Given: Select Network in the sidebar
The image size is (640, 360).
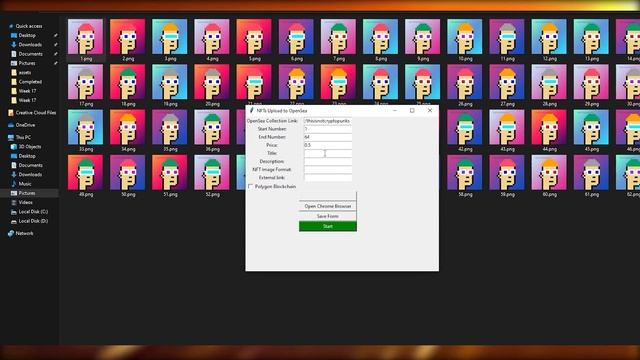Looking at the screenshot, I should (24, 233).
